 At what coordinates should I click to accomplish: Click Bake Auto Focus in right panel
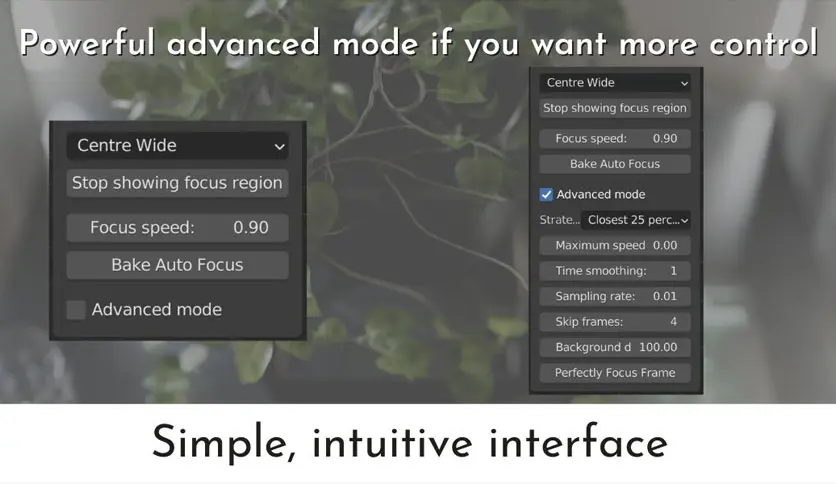click(x=615, y=164)
